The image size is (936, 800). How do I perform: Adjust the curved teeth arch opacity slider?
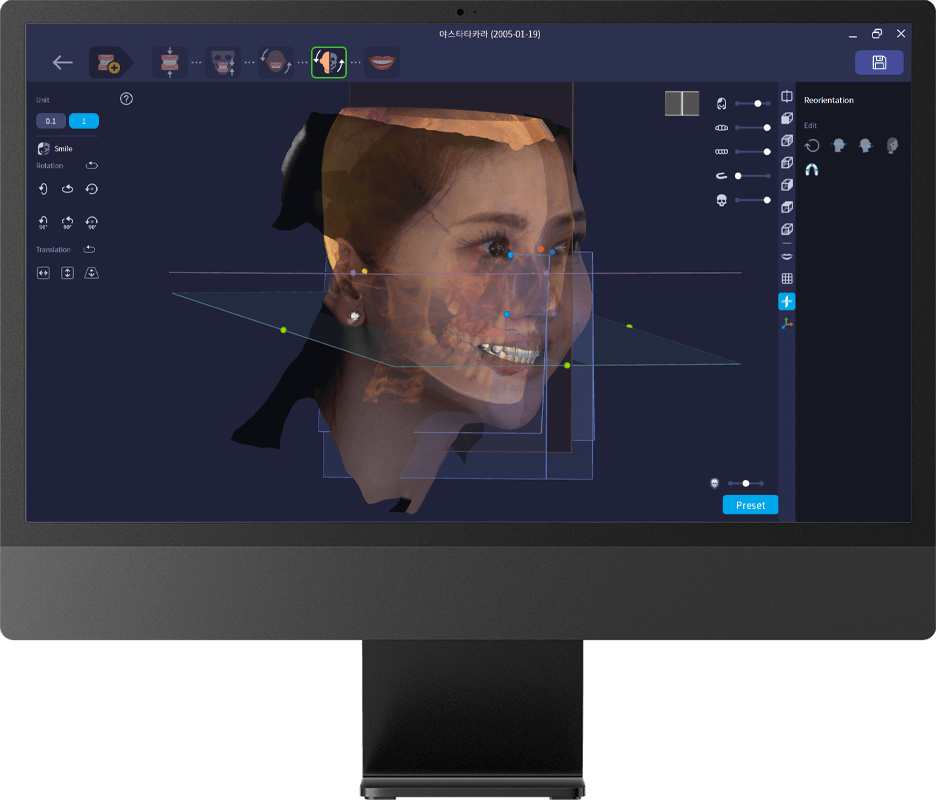point(753,128)
